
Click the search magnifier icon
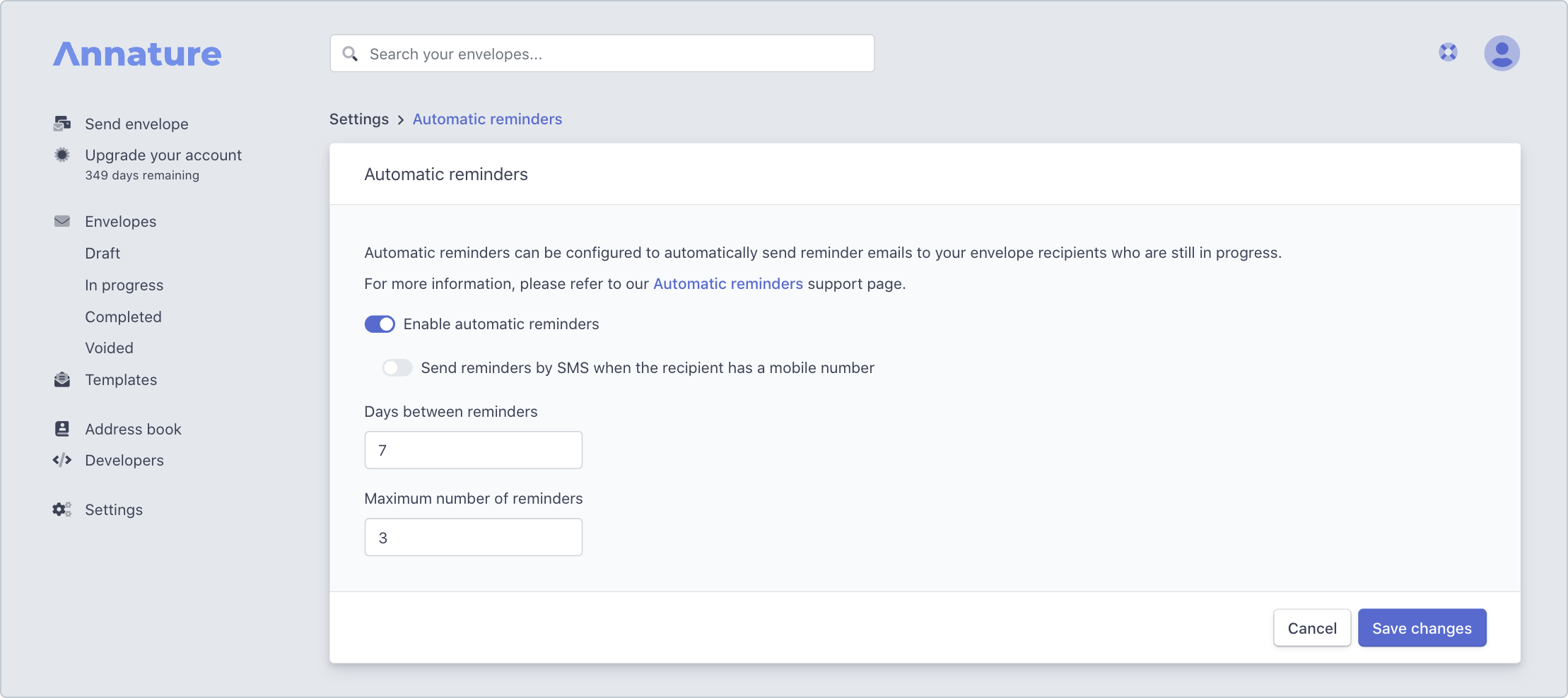click(351, 53)
